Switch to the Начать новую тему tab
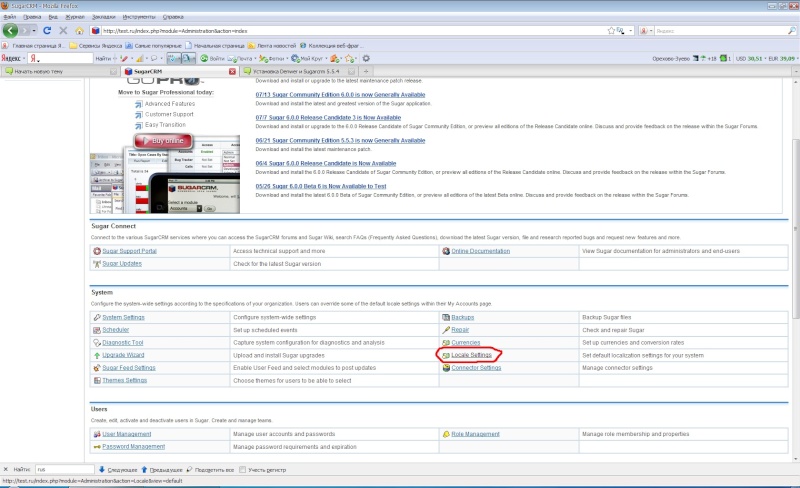This screenshot has width=800, height=488. coord(60,71)
